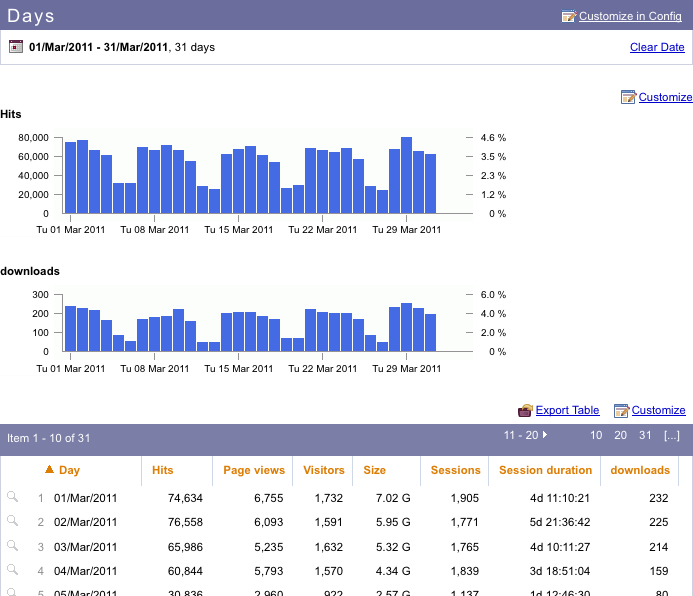Click the magnifier icon for 03/Mar/2011 row
Image resolution: width=693 pixels, height=596 pixels.
click(12, 546)
